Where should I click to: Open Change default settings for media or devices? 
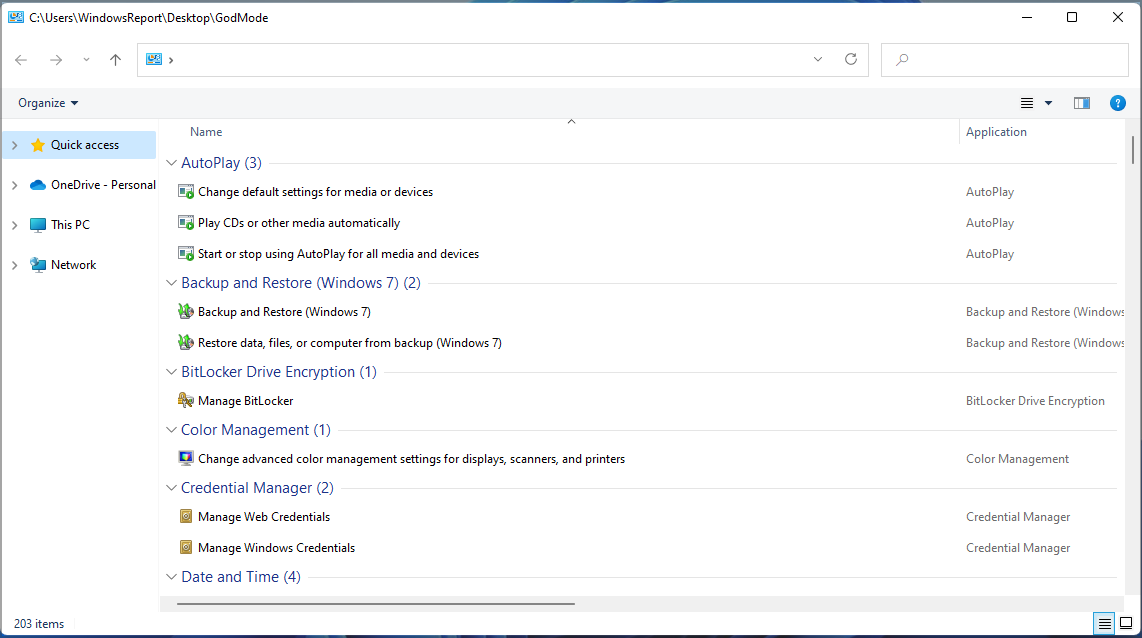pos(315,192)
